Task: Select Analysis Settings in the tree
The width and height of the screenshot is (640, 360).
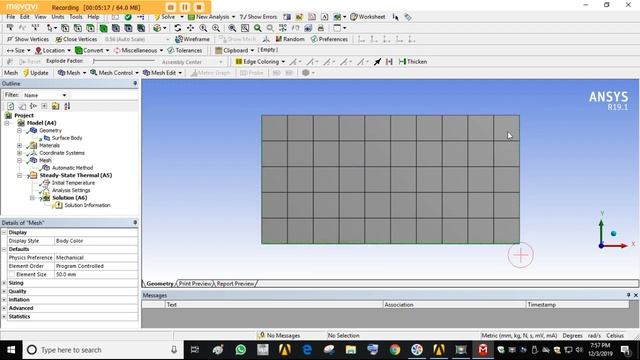Action: [71, 190]
